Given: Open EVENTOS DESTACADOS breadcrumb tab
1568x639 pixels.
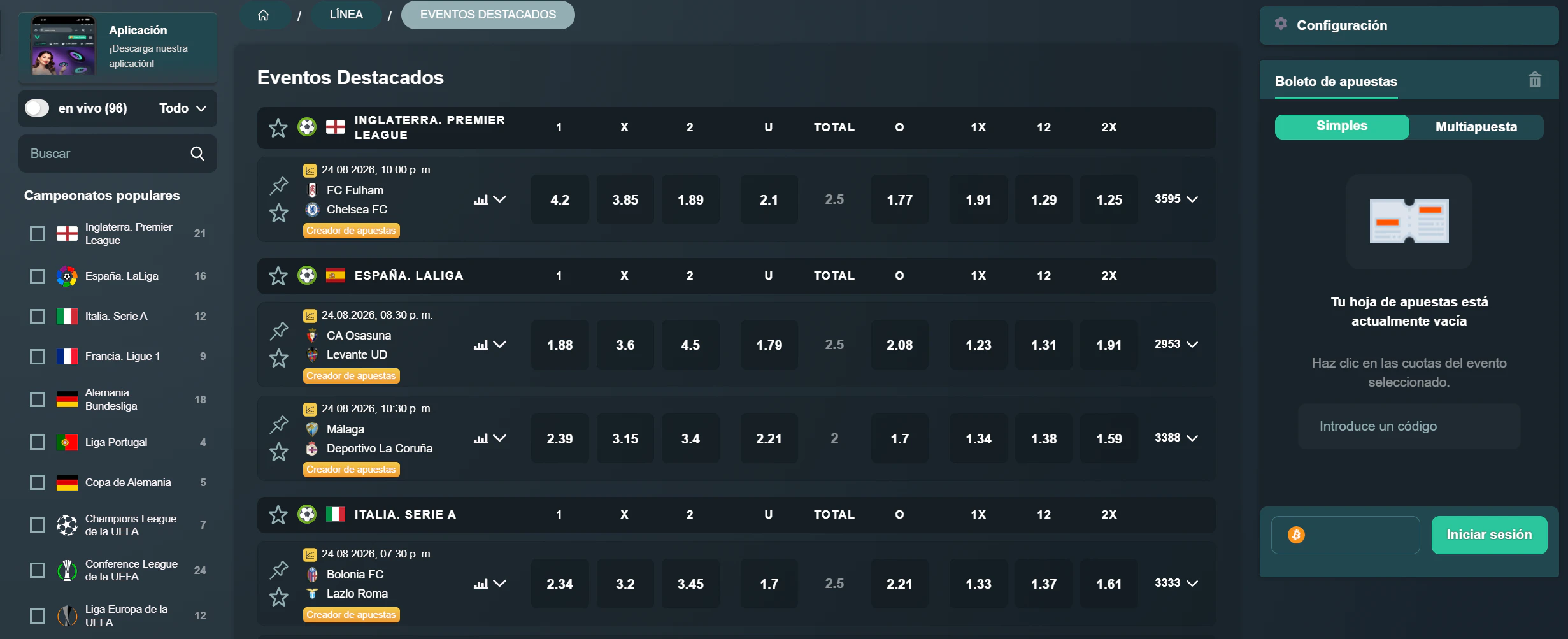Looking at the screenshot, I should click(488, 15).
